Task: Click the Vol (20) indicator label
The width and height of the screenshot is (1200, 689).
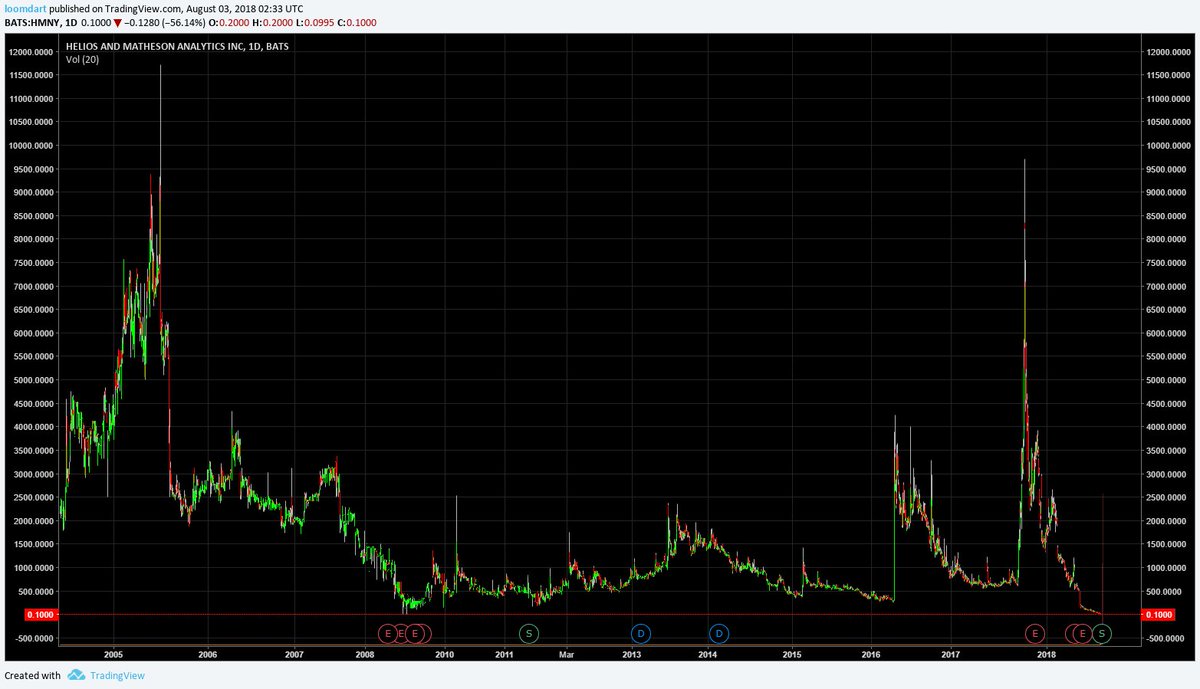Action: 83,60
